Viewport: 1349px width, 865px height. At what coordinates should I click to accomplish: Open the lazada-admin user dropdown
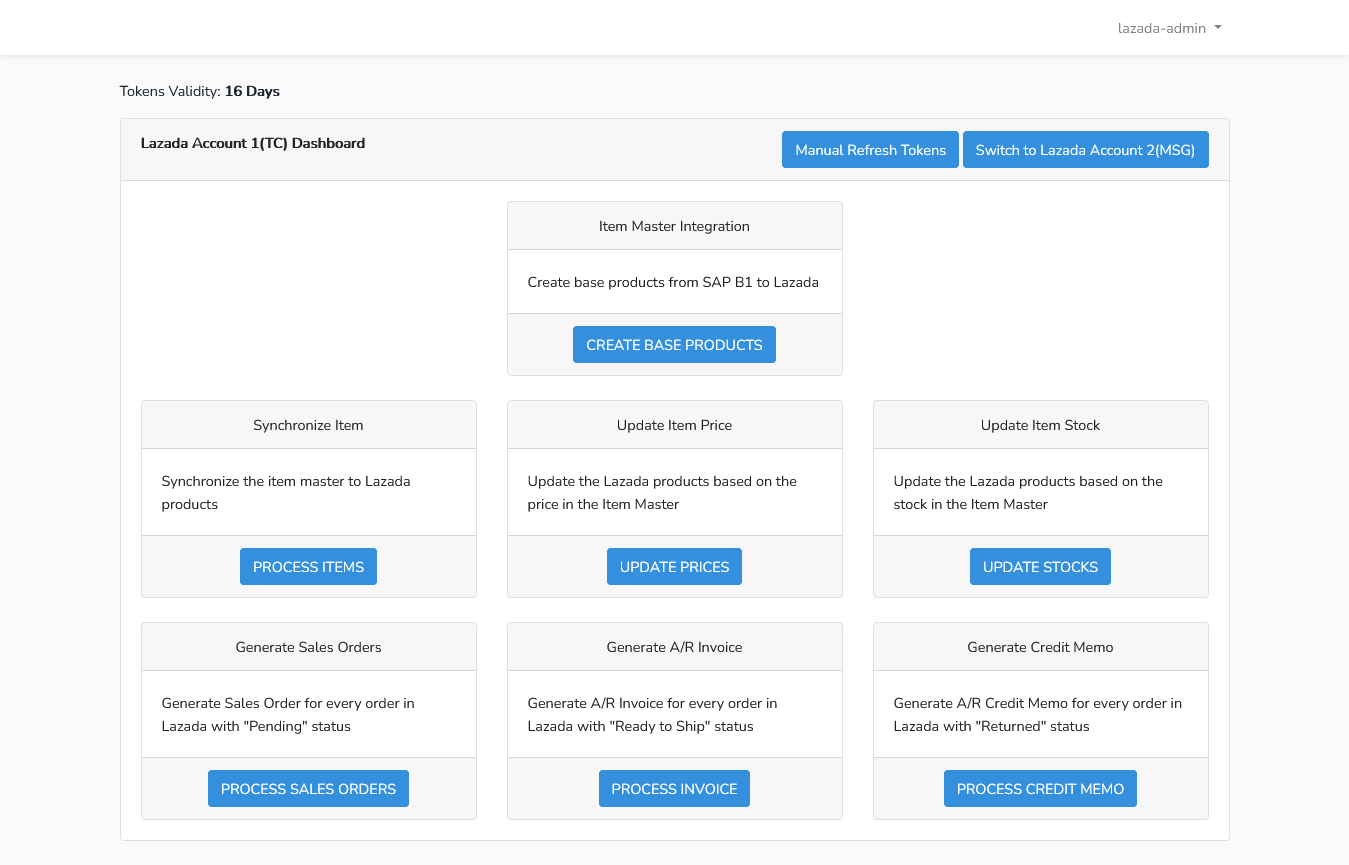[x=1169, y=28]
